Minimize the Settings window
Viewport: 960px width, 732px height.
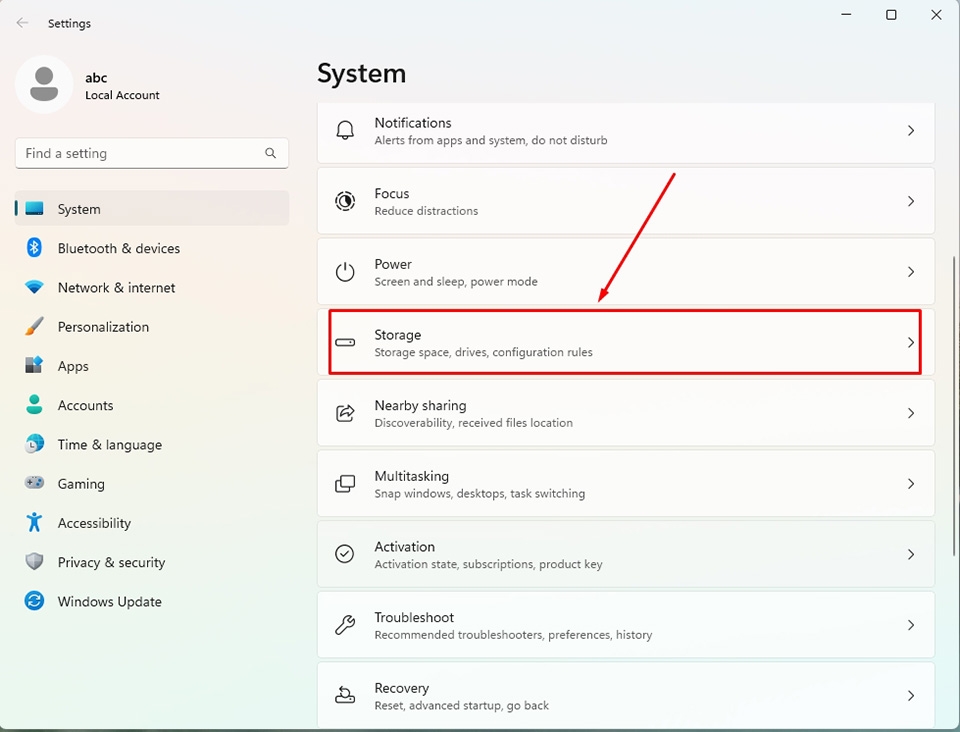[846, 15]
